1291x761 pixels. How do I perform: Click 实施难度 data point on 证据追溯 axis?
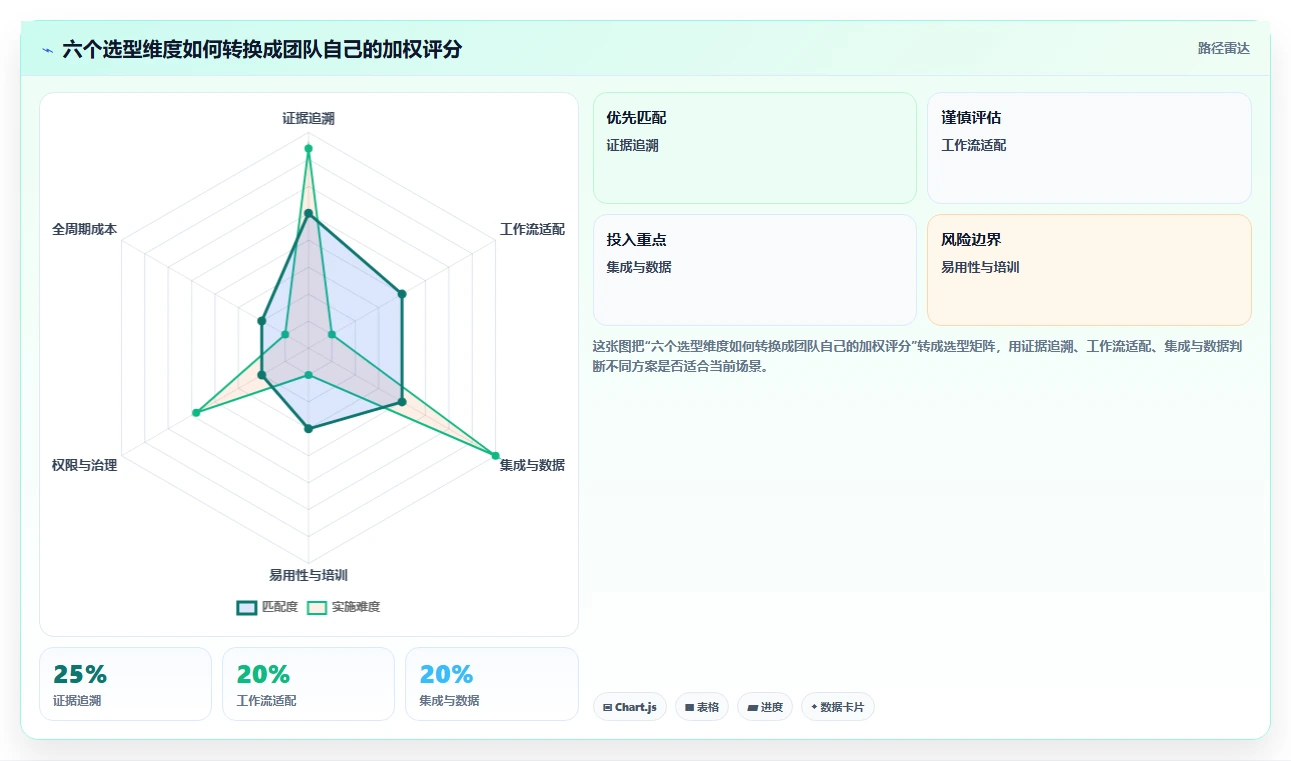pos(308,149)
